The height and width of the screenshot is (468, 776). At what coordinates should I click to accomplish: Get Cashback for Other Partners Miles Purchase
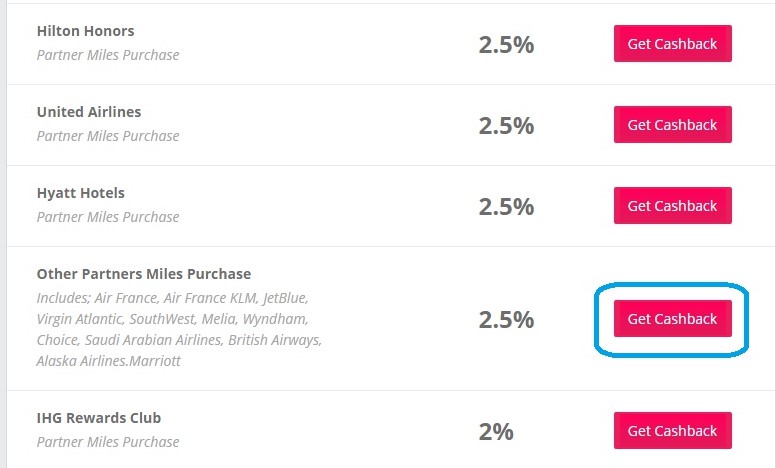[672, 319]
